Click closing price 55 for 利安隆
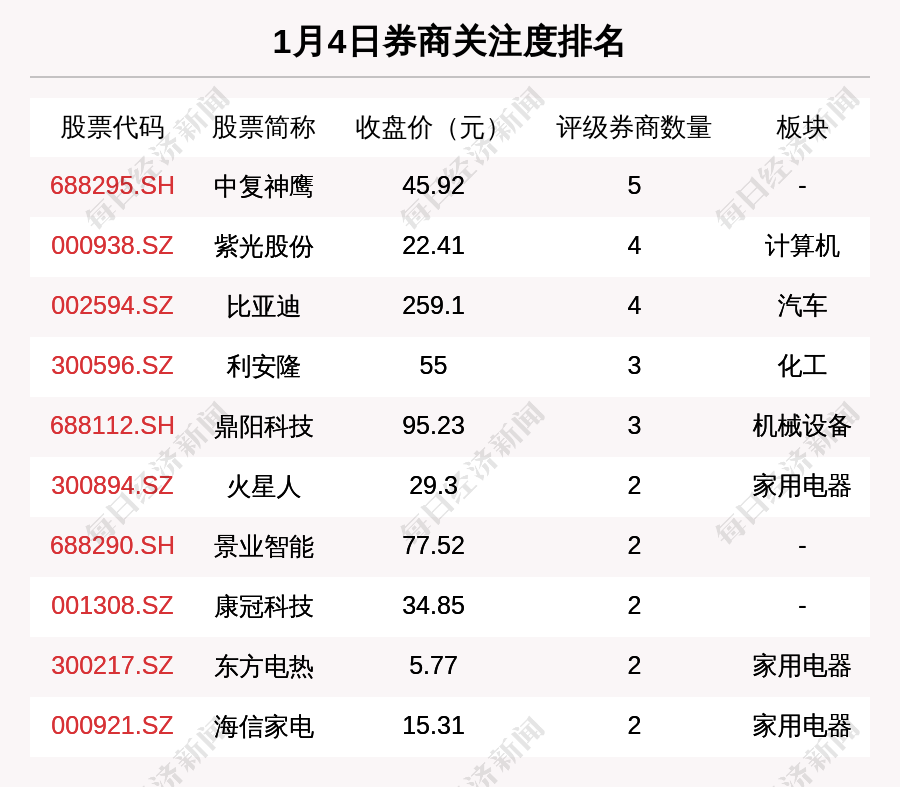Viewport: 900px width, 787px height. pyautogui.click(x=433, y=366)
